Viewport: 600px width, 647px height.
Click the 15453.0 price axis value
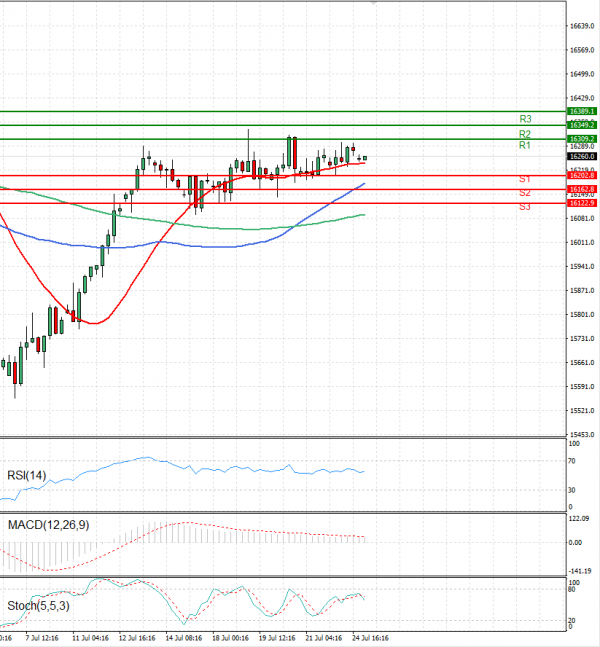(x=582, y=434)
